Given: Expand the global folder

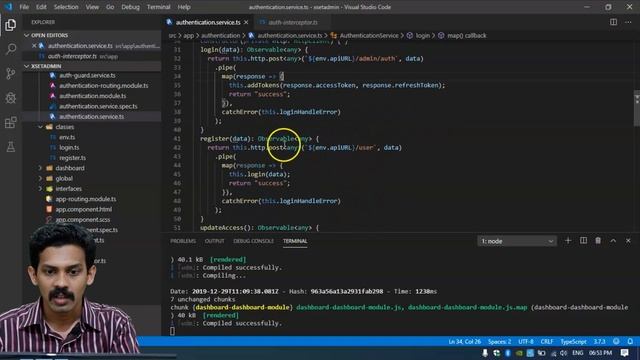Looking at the screenshot, I should point(40,178).
